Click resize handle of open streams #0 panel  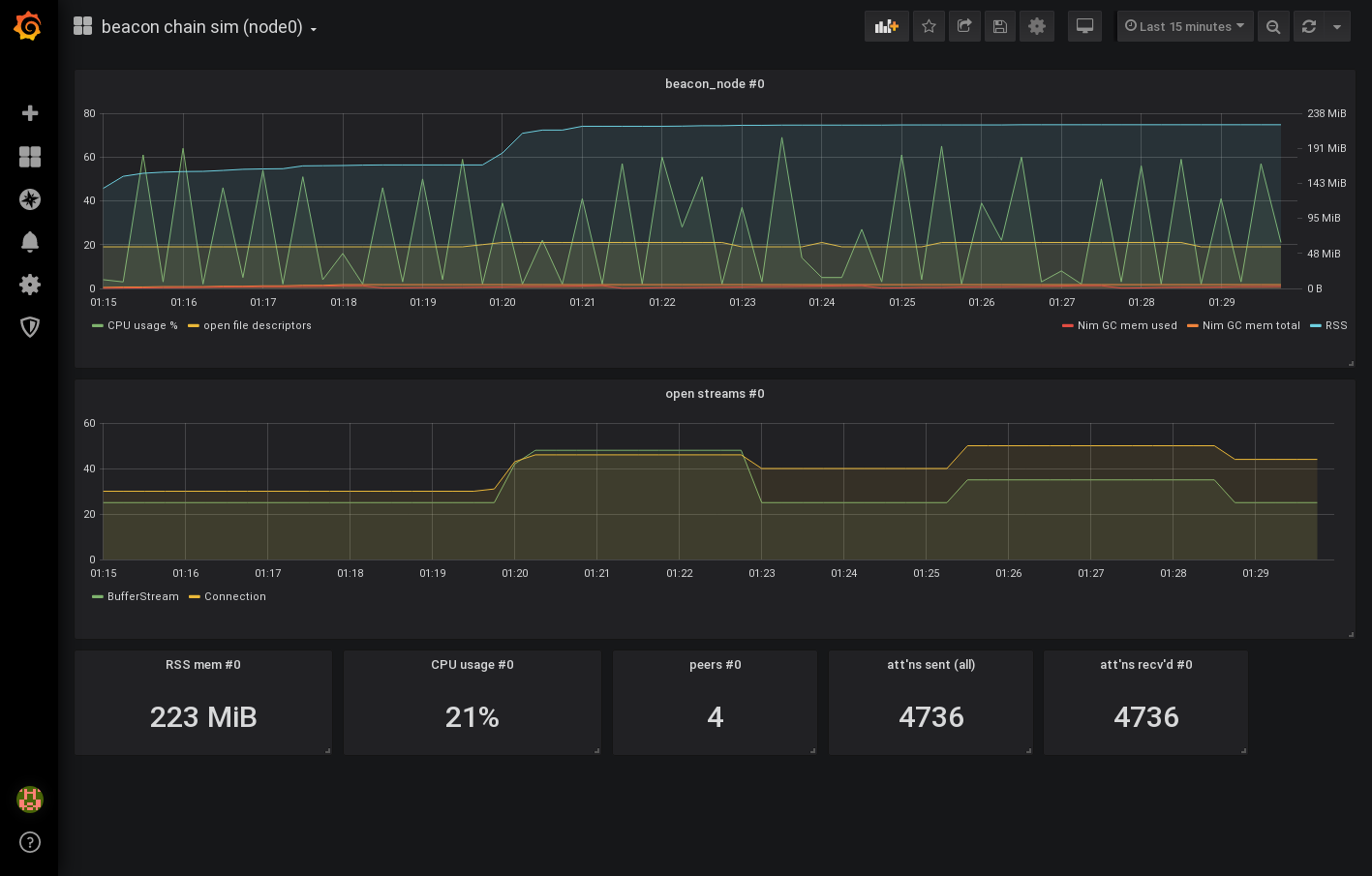pyautogui.click(x=1351, y=634)
